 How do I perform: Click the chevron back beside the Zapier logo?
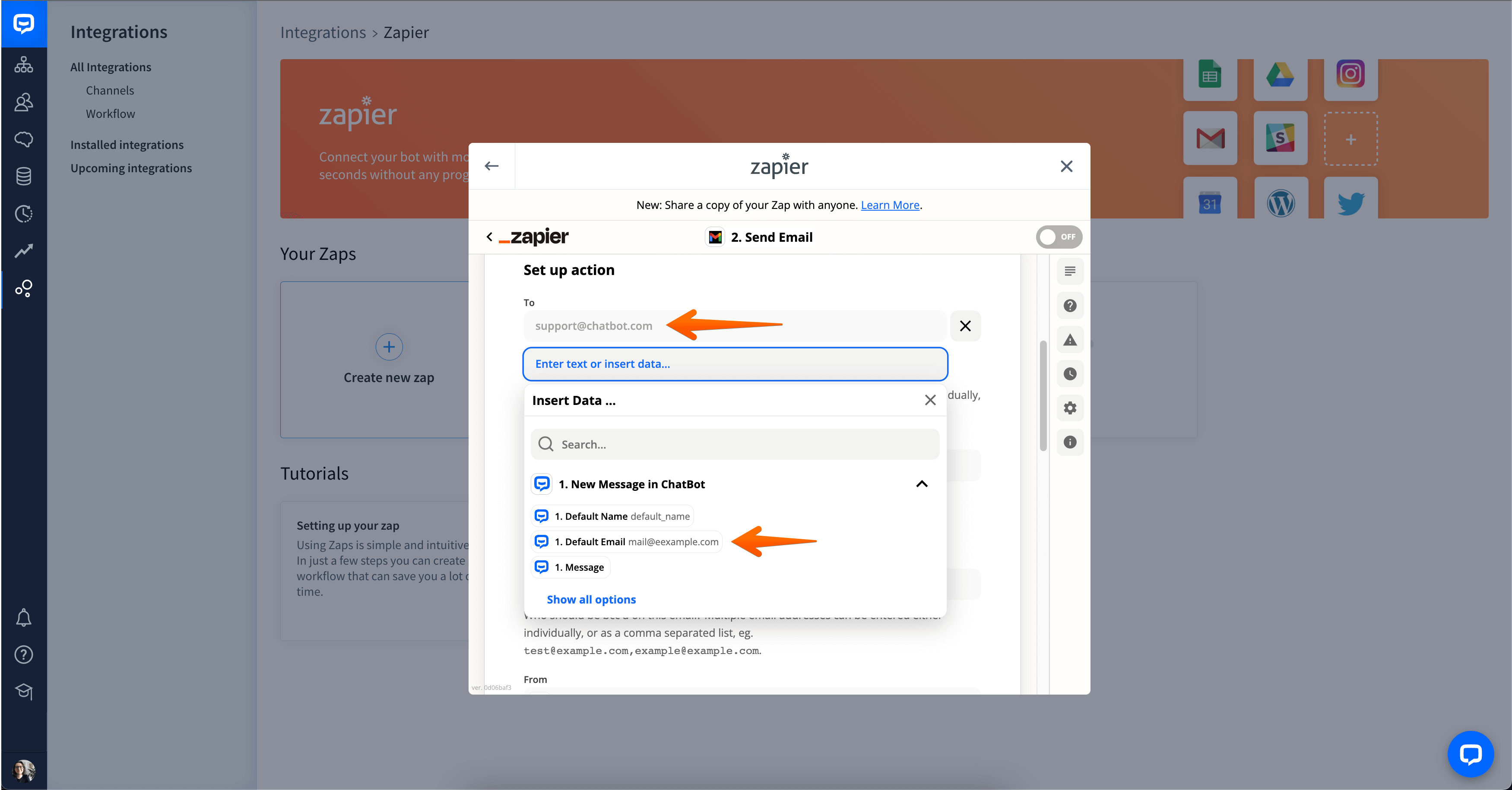click(x=489, y=237)
